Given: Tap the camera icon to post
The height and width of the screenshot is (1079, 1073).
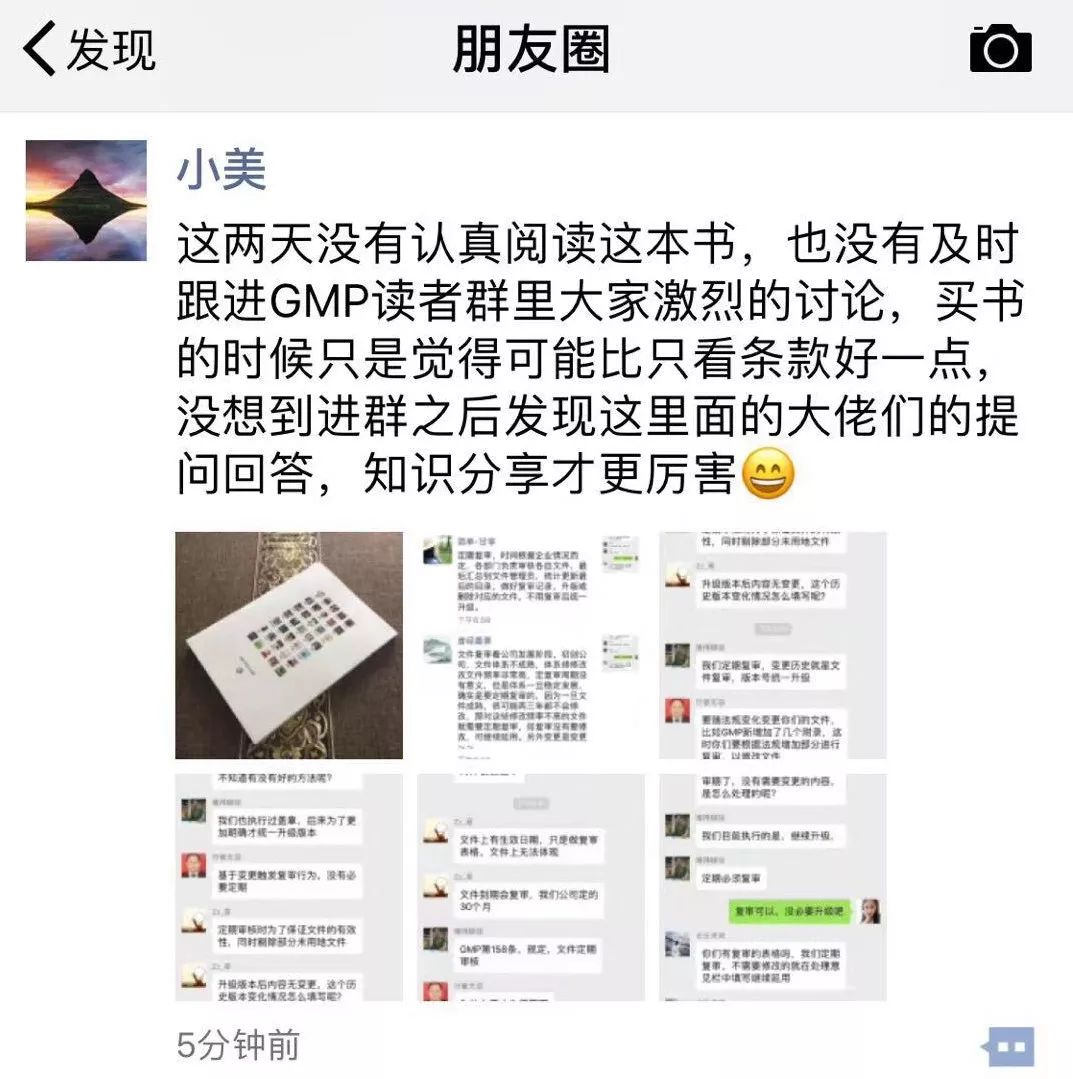Looking at the screenshot, I should (1000, 48).
